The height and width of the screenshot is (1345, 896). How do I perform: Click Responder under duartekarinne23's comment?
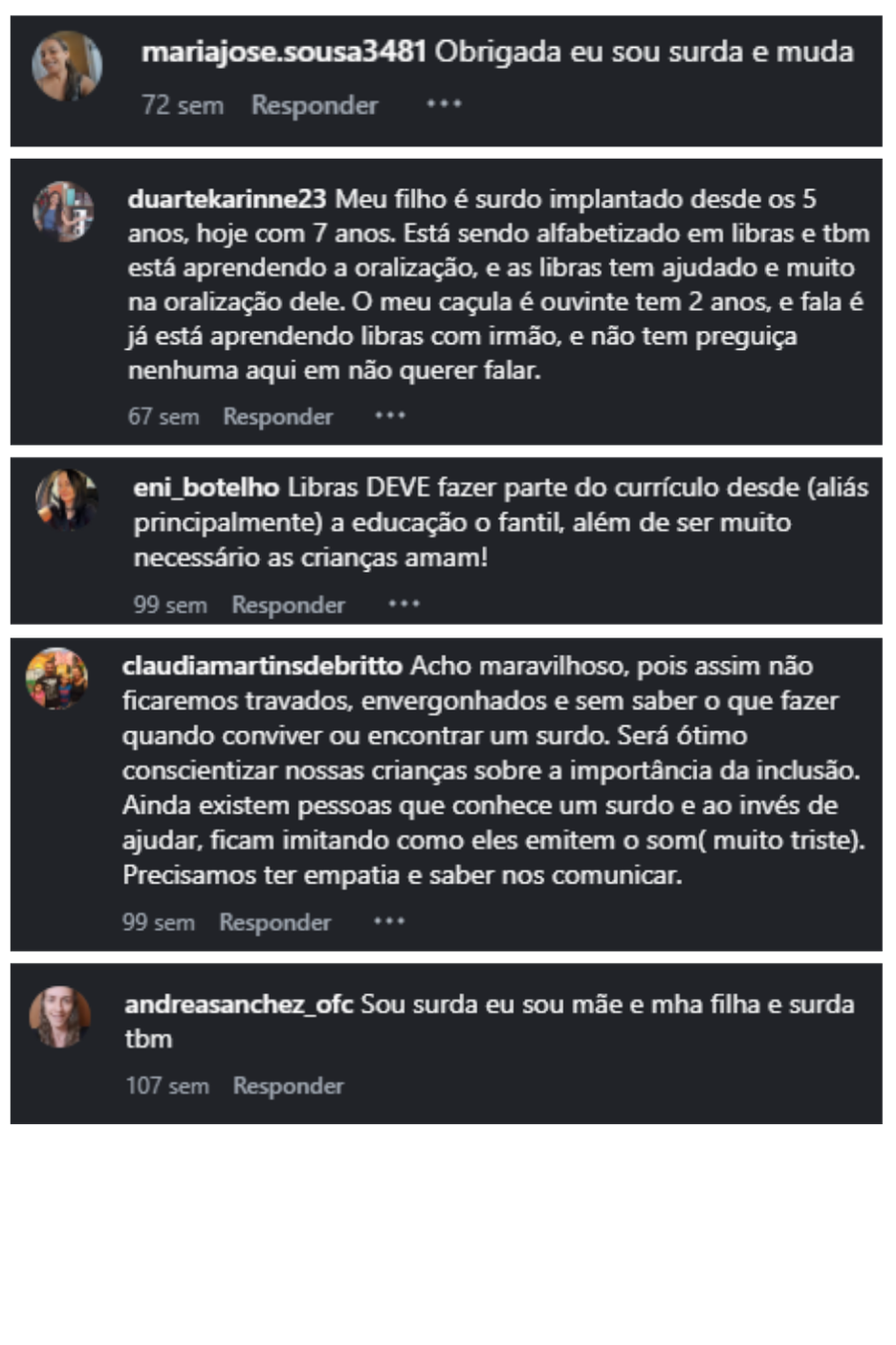(277, 417)
